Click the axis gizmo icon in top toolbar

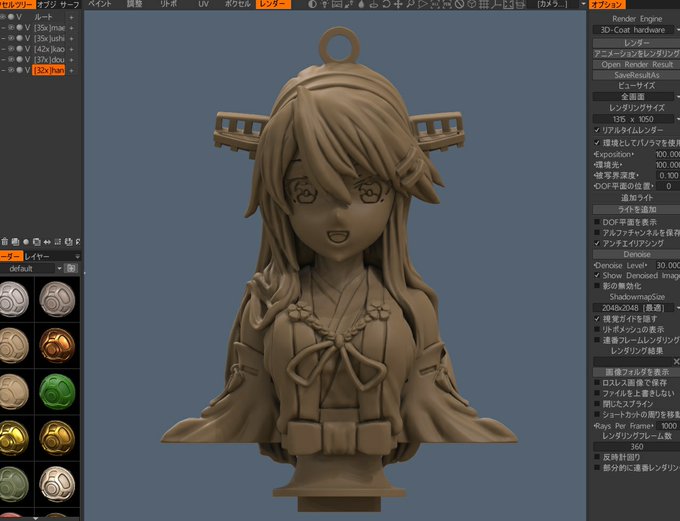(496, 4)
